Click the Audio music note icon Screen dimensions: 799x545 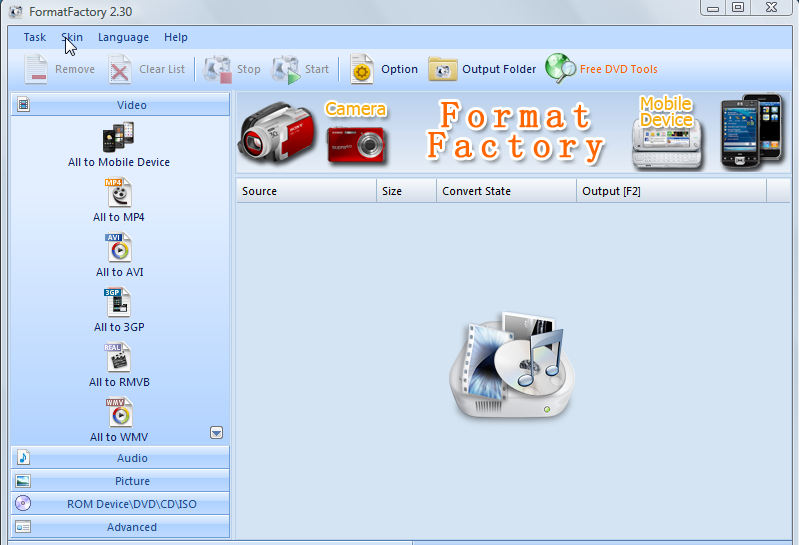click(23, 457)
